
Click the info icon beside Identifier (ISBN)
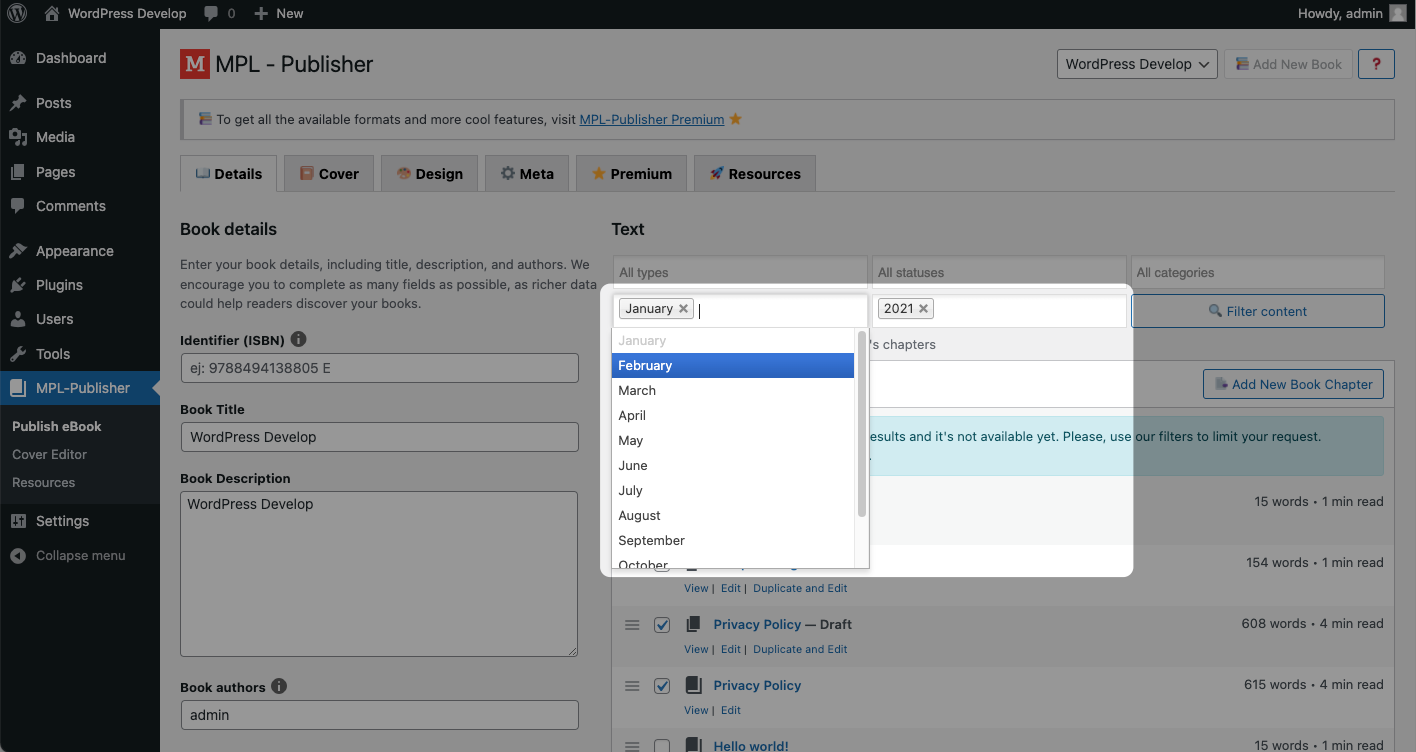(298, 340)
